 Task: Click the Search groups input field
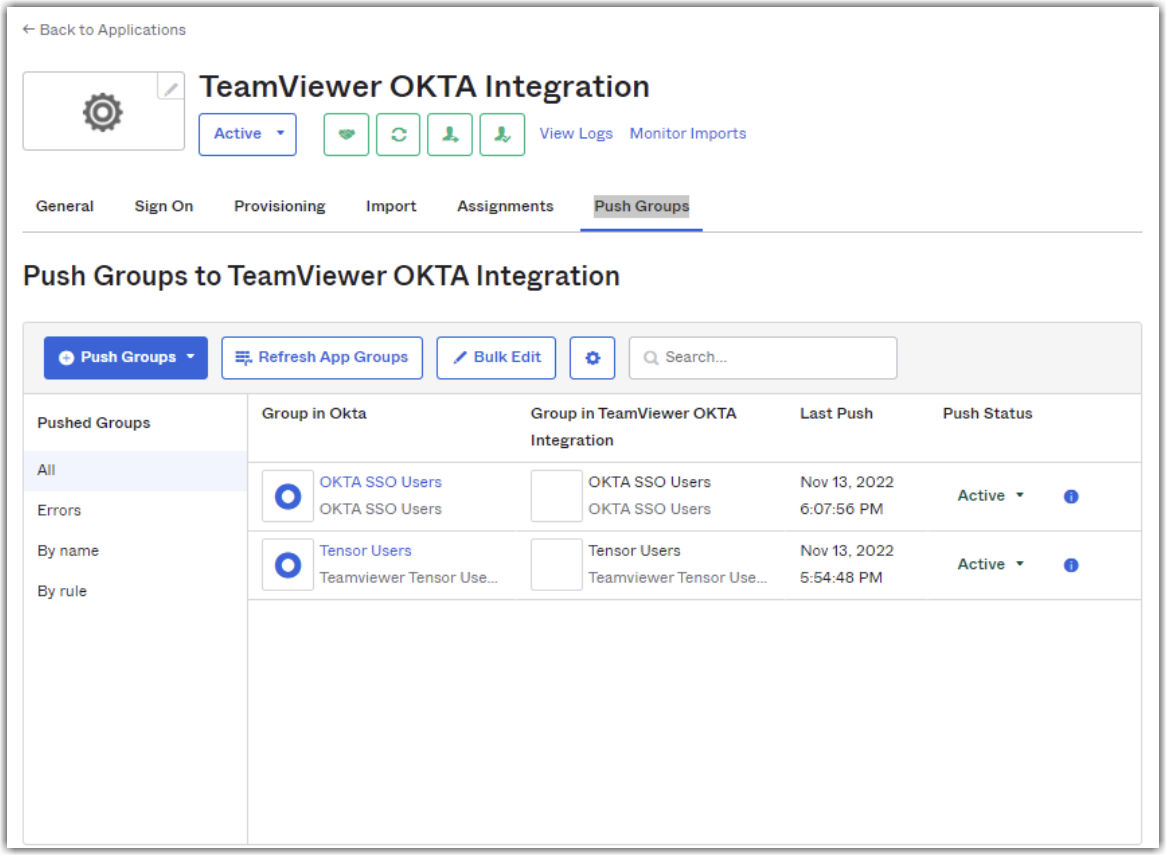[x=763, y=358]
